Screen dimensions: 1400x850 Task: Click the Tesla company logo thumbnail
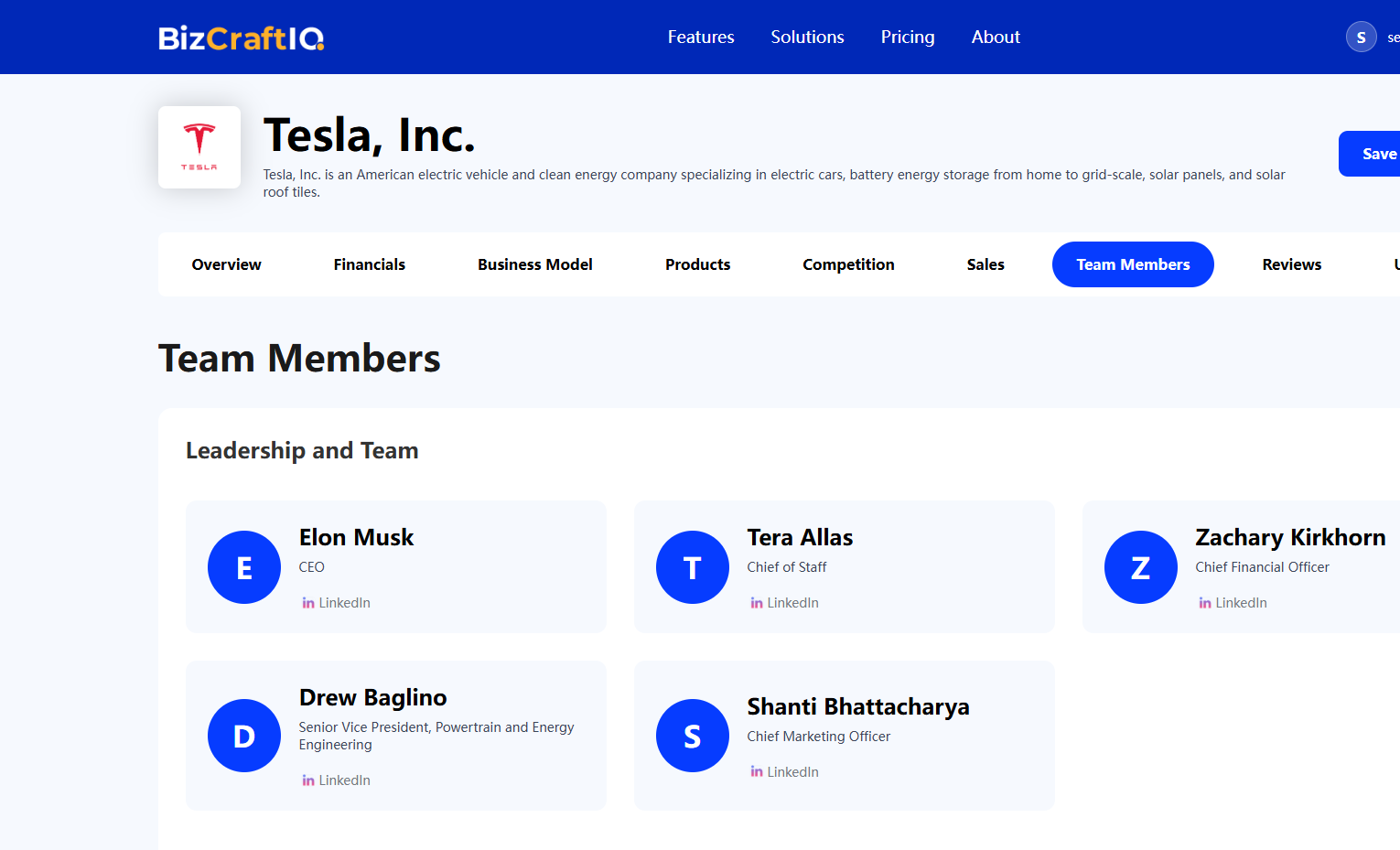(199, 147)
